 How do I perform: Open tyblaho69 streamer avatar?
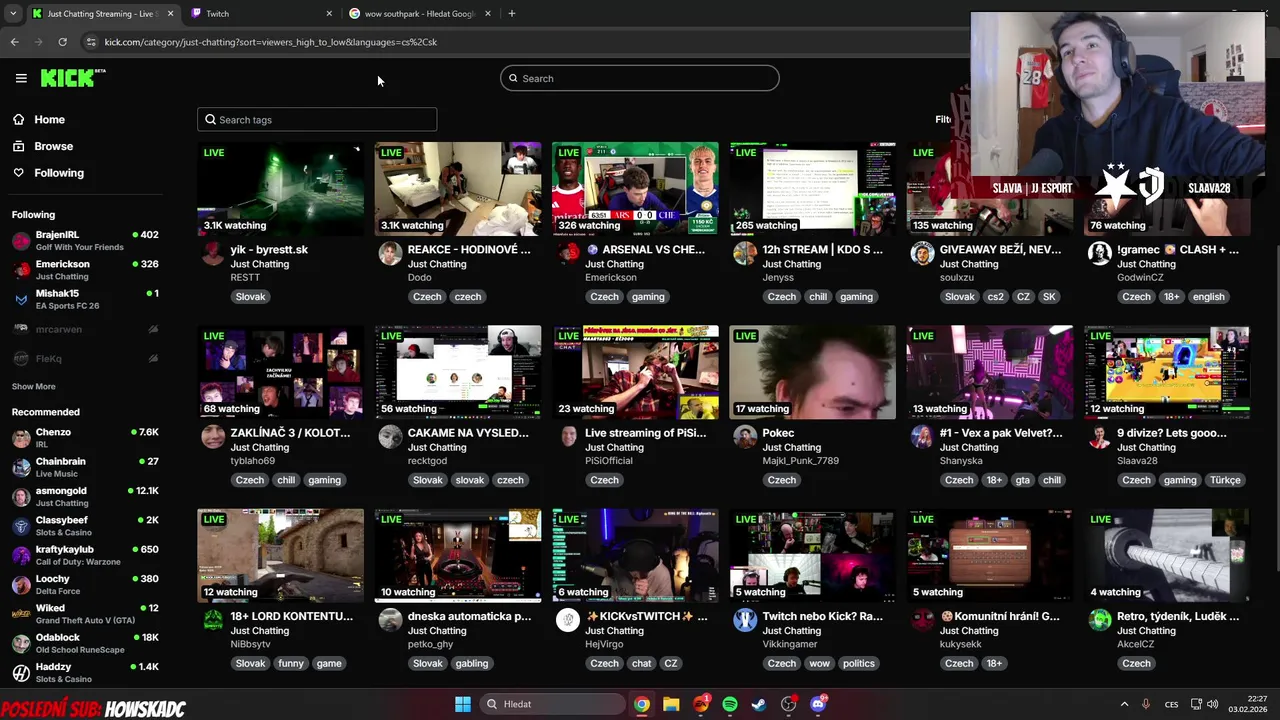pos(213,436)
